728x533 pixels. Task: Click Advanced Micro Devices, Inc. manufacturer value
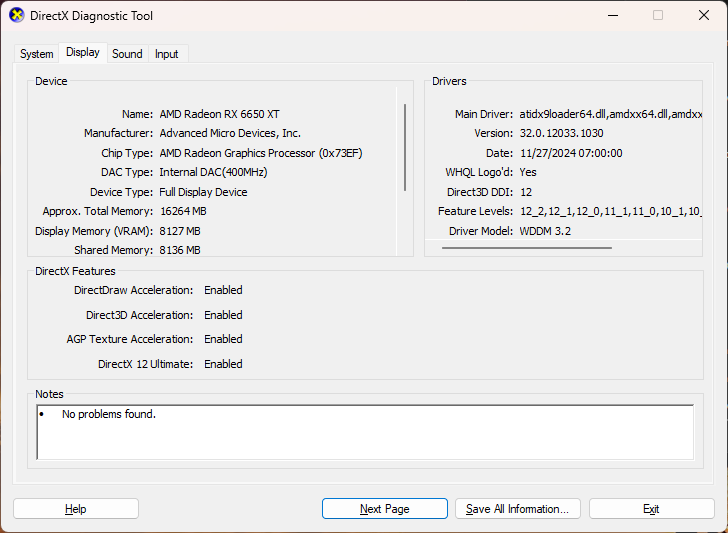230,133
